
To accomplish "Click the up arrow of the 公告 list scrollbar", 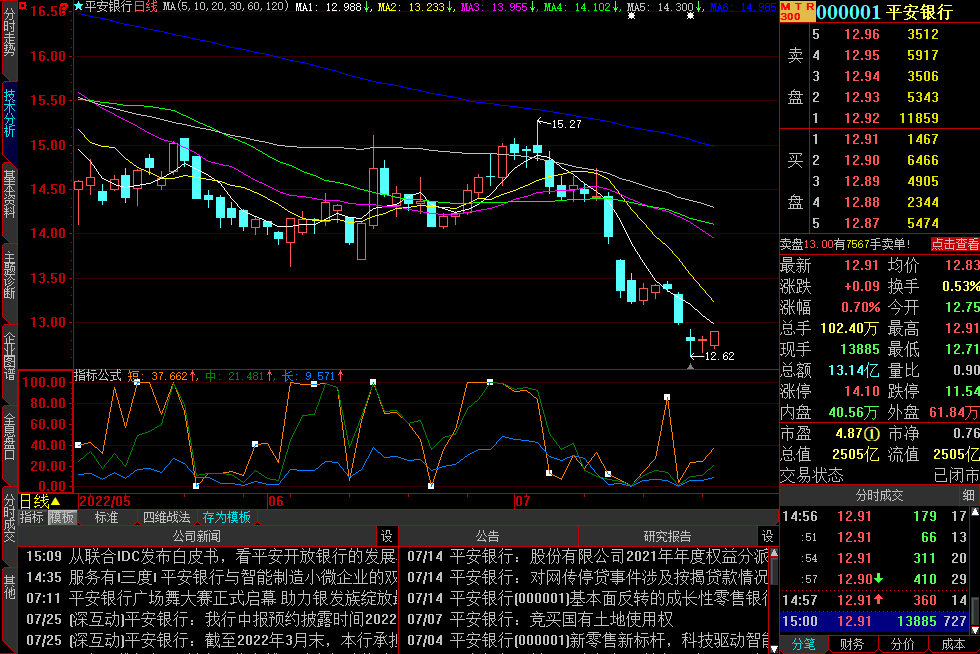I will [774, 553].
